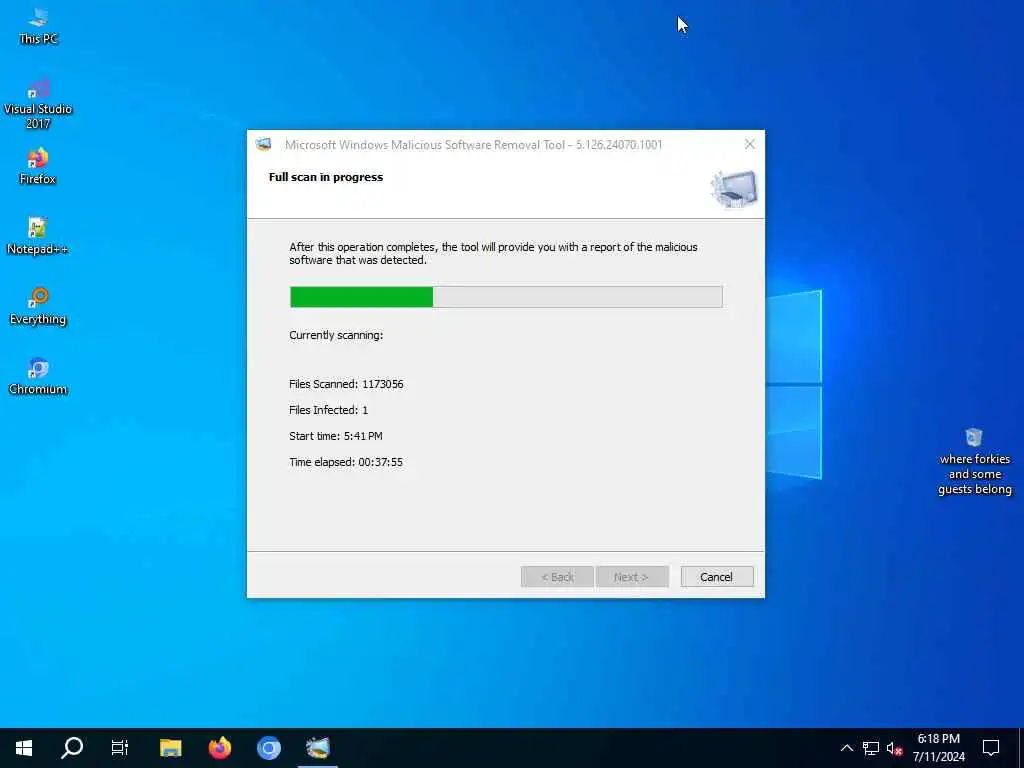Open Task View on the taskbar

120,748
